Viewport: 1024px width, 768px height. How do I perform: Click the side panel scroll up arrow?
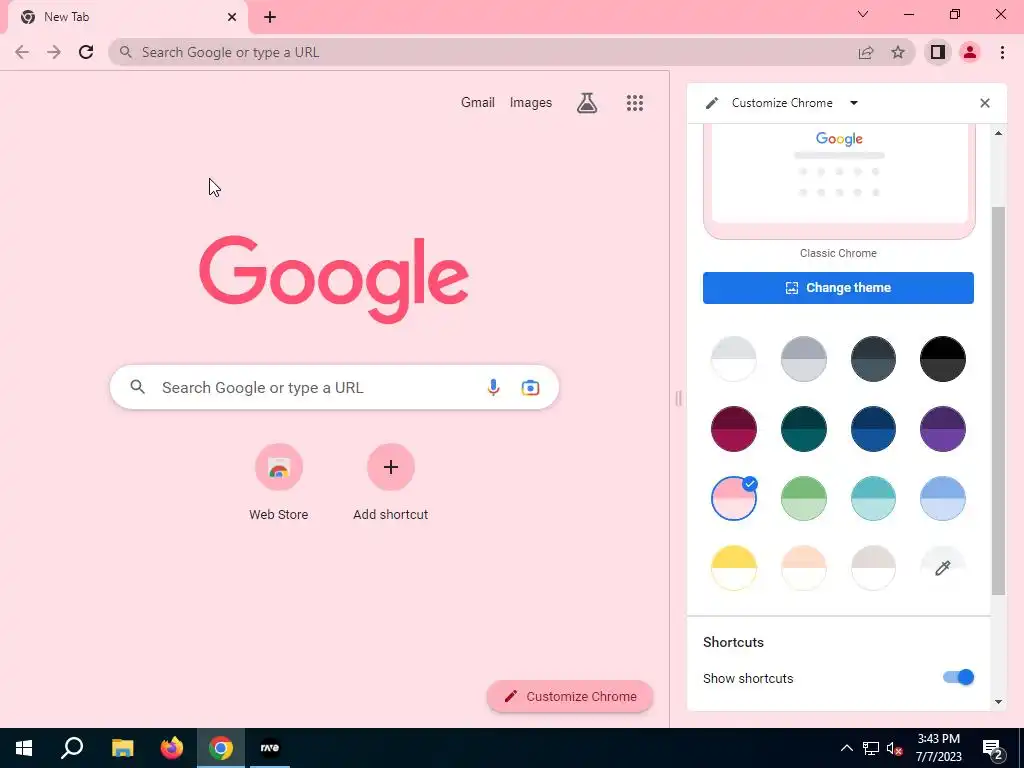tap(998, 133)
